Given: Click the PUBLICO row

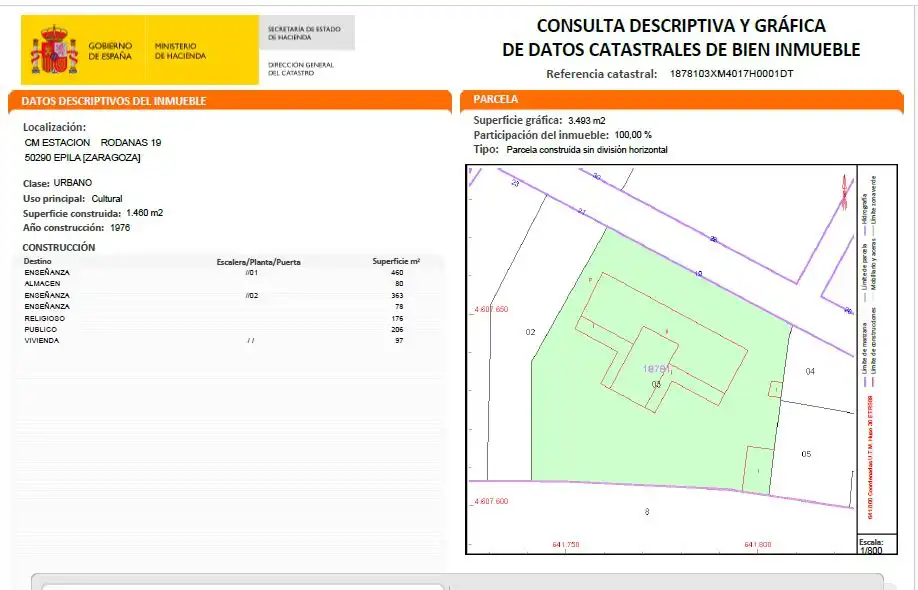Looking at the screenshot, I should click(x=228, y=330).
